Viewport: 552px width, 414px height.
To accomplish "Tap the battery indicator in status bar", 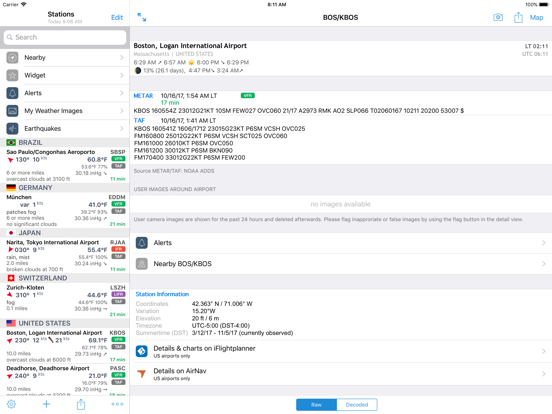I will [544, 5].
